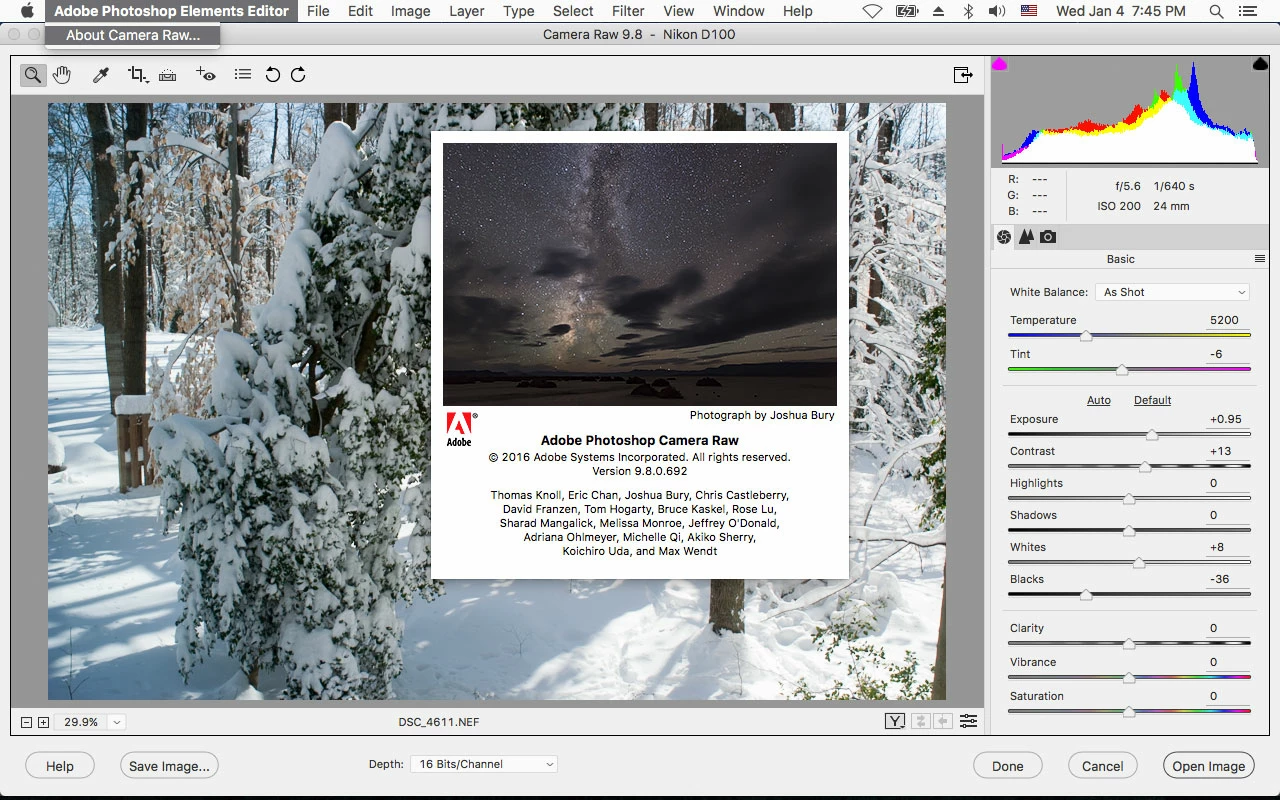Viewport: 1280px width, 800px height.
Task: Click the Done button
Action: 1008,766
